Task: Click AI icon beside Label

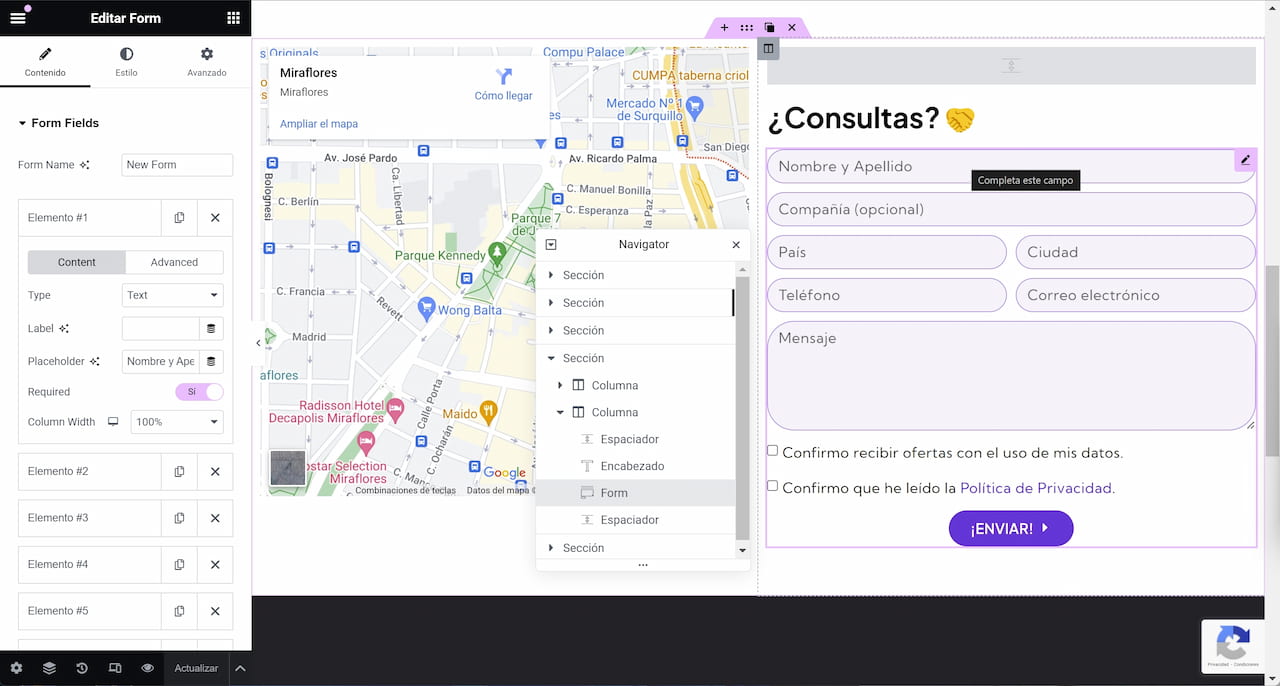Action: coord(64,329)
